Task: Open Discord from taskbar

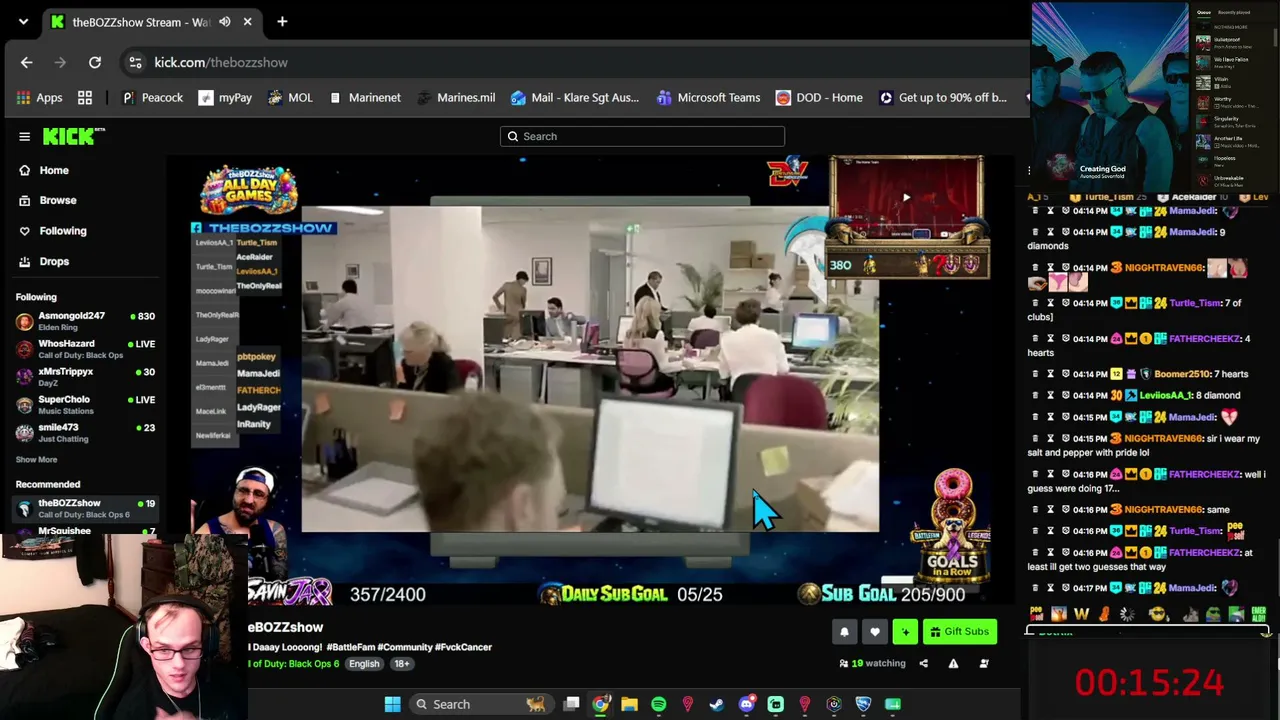Action: 746,705
